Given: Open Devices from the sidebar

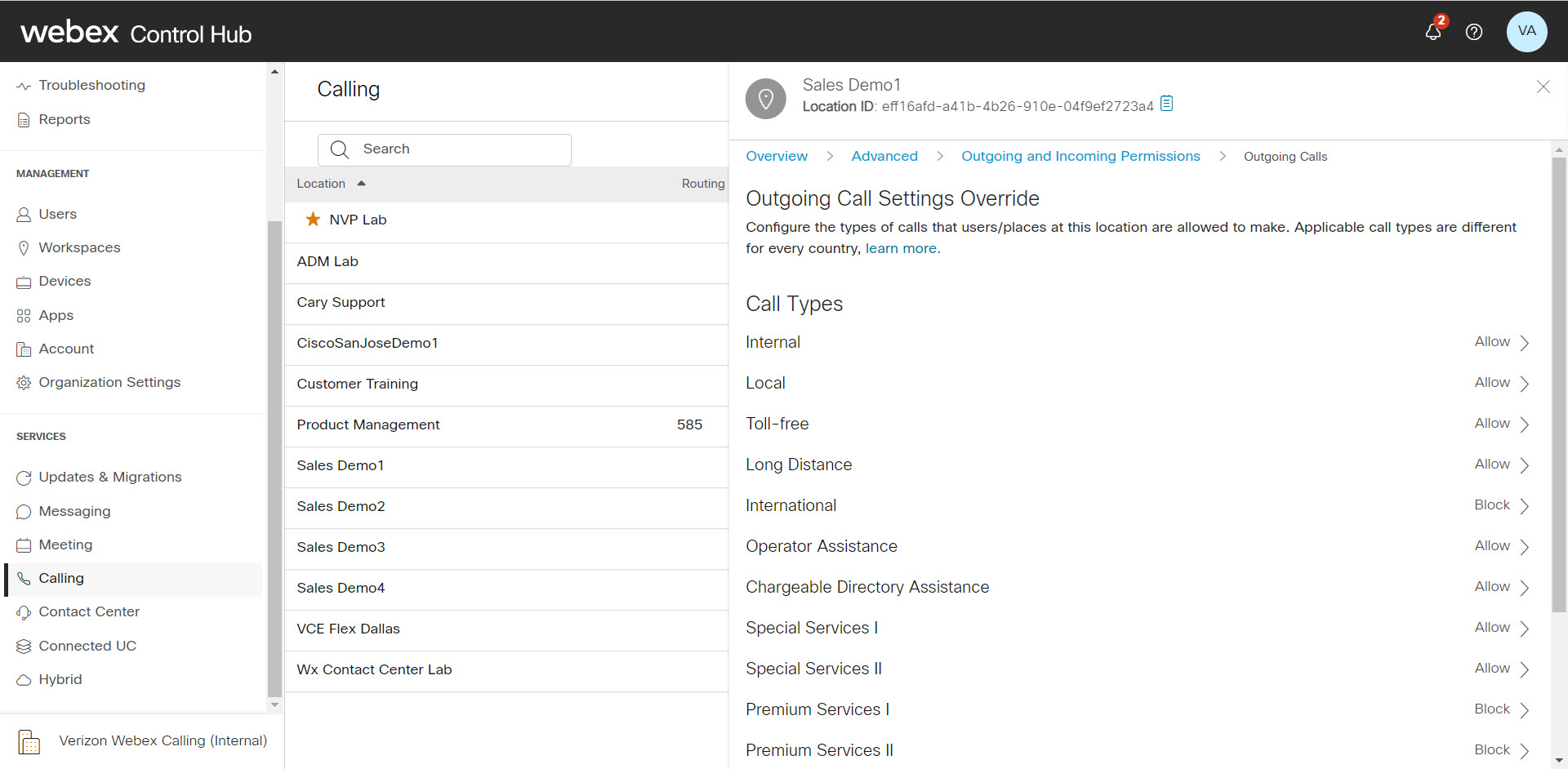Looking at the screenshot, I should 65,281.
